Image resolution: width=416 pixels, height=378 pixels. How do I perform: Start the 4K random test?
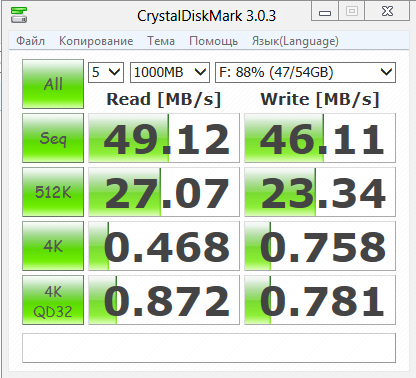(x=53, y=246)
